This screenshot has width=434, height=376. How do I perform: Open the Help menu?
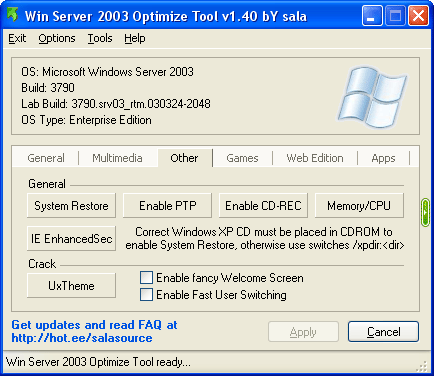click(x=135, y=38)
